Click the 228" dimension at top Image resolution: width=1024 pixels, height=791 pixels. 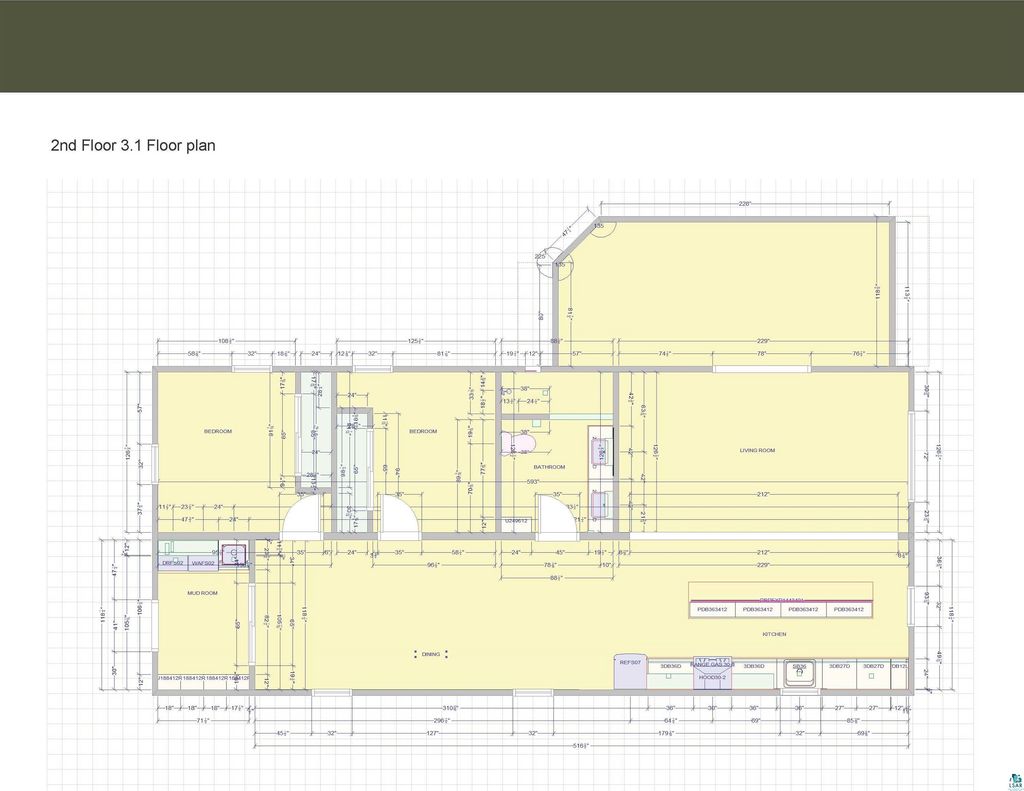pyautogui.click(x=744, y=204)
